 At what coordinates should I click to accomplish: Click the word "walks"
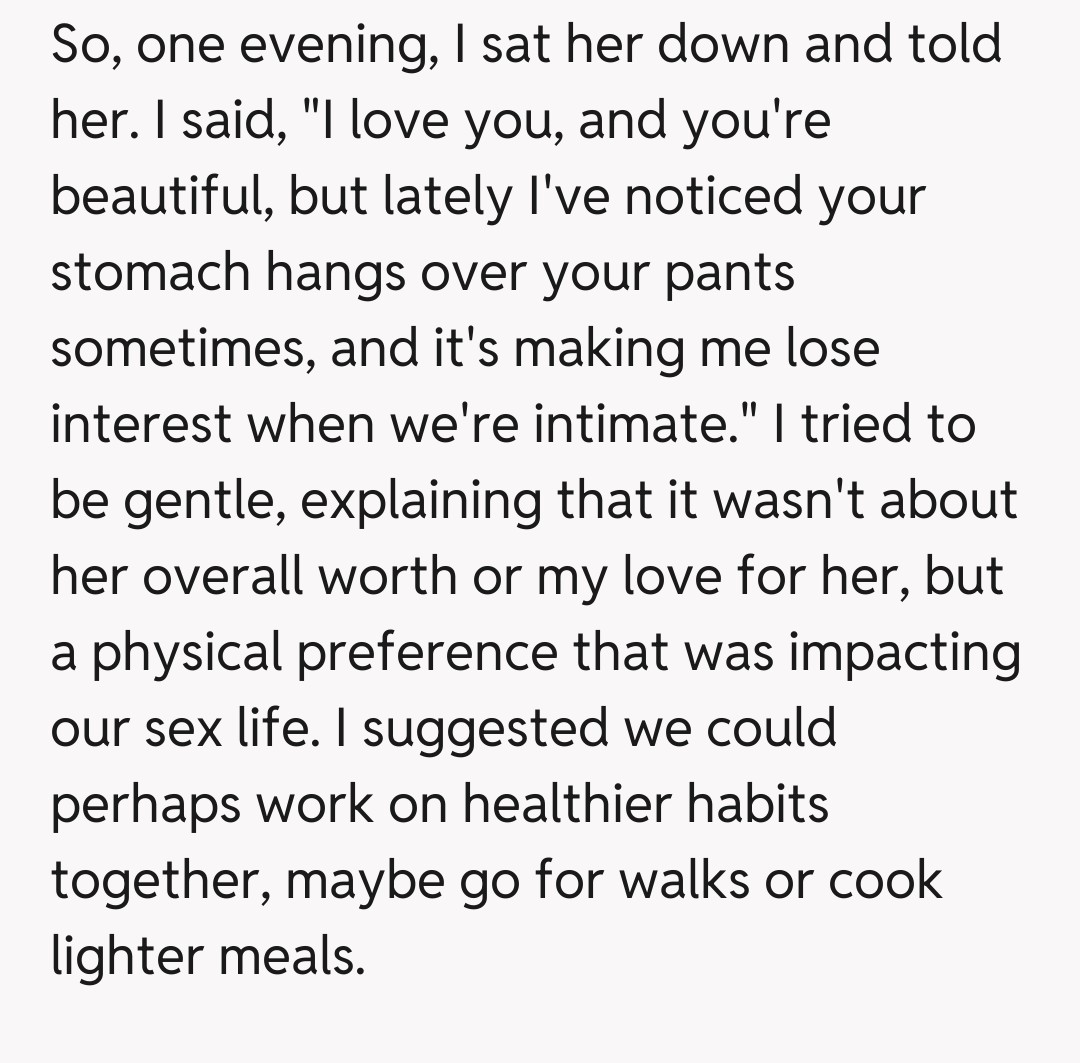pyautogui.click(x=702, y=882)
